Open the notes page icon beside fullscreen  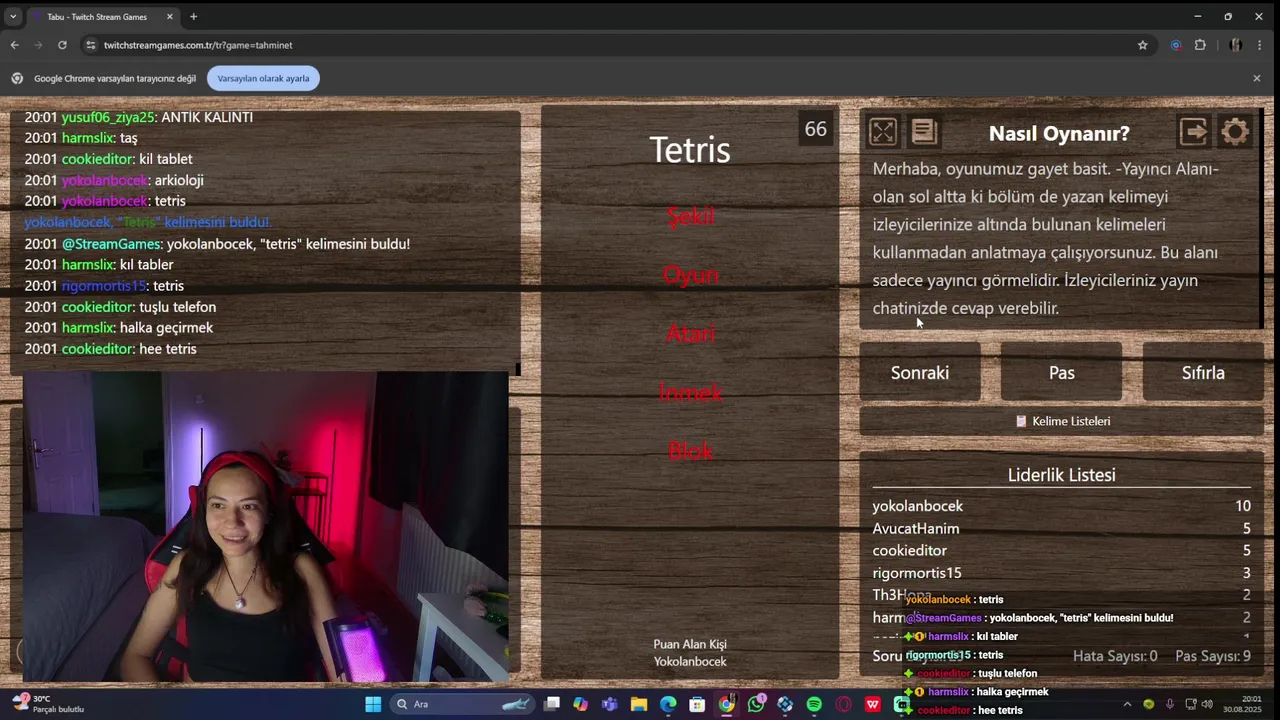coord(924,132)
